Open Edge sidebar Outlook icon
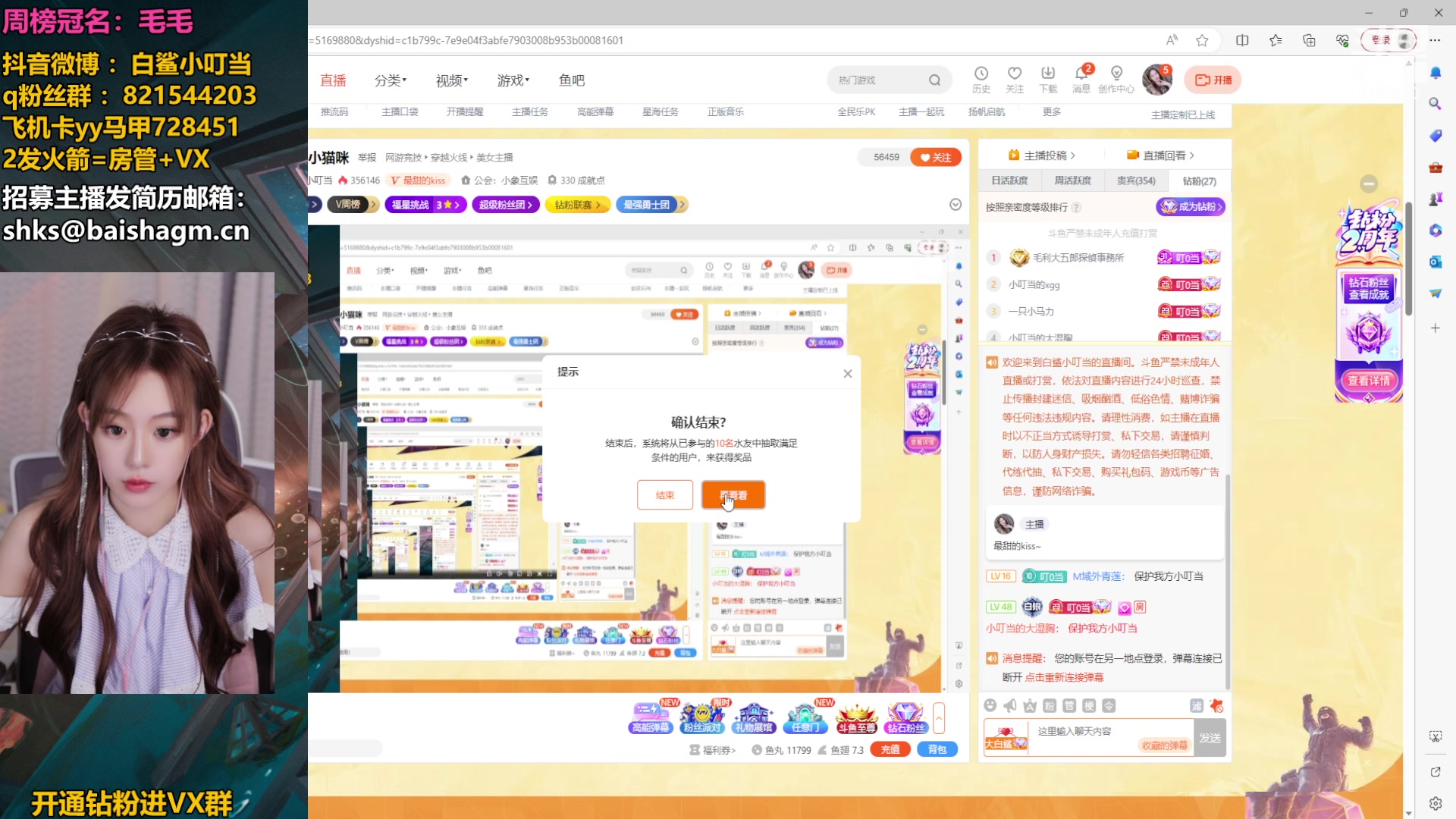The height and width of the screenshot is (819, 1456). [1436, 262]
